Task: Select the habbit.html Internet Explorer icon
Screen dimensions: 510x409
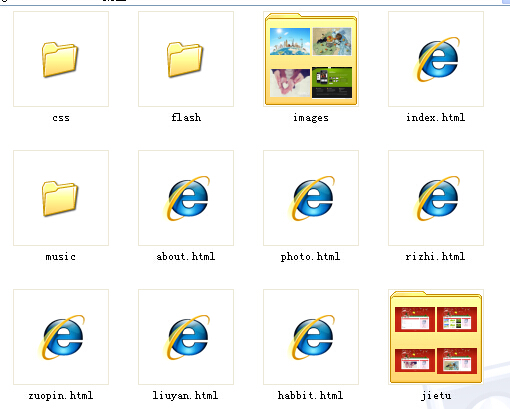Action: click(x=312, y=337)
